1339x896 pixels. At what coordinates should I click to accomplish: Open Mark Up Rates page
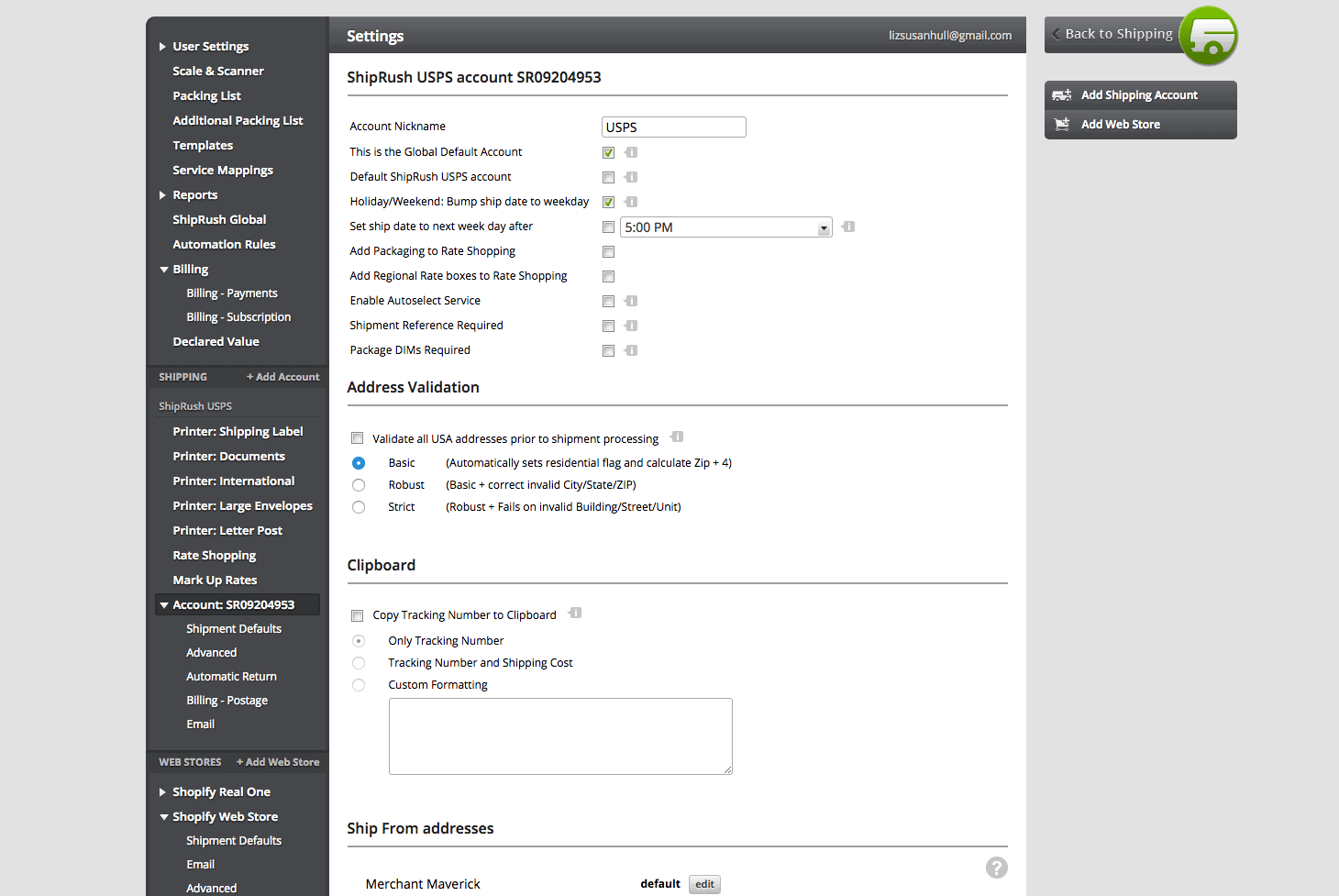click(215, 581)
